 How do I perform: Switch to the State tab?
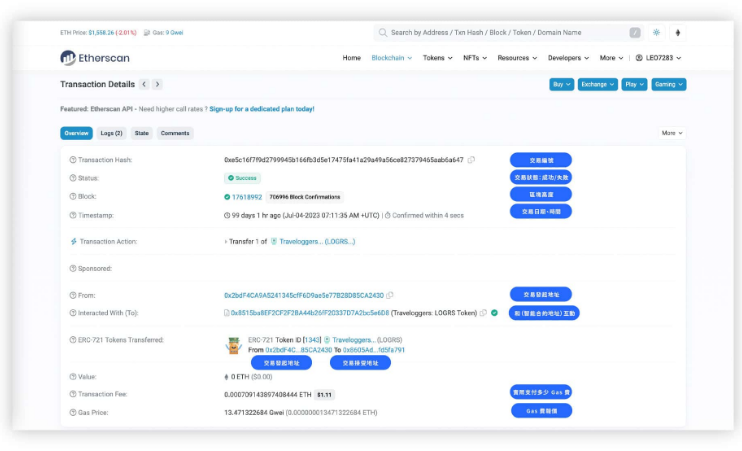(x=141, y=133)
